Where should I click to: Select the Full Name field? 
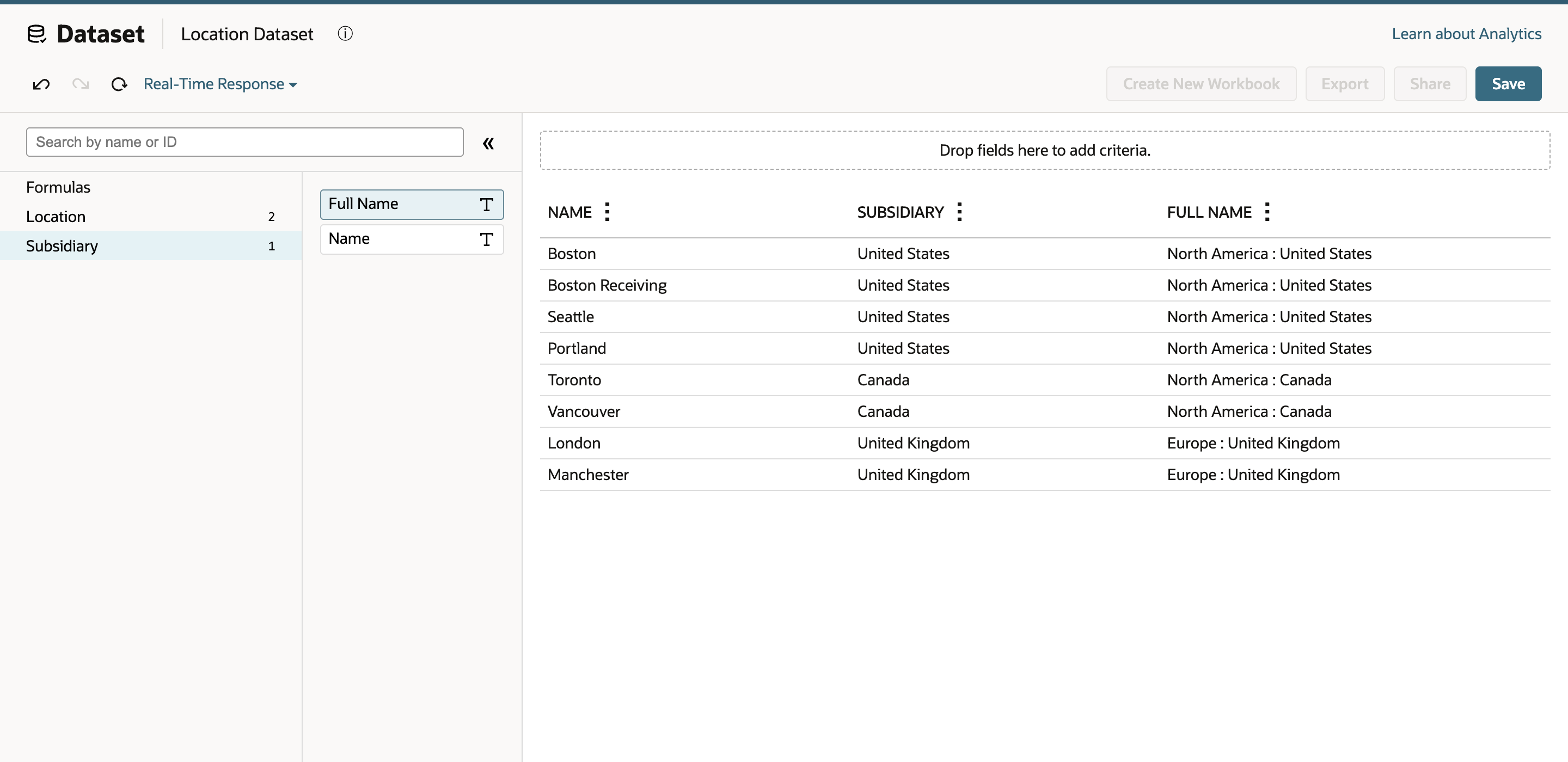(x=412, y=205)
